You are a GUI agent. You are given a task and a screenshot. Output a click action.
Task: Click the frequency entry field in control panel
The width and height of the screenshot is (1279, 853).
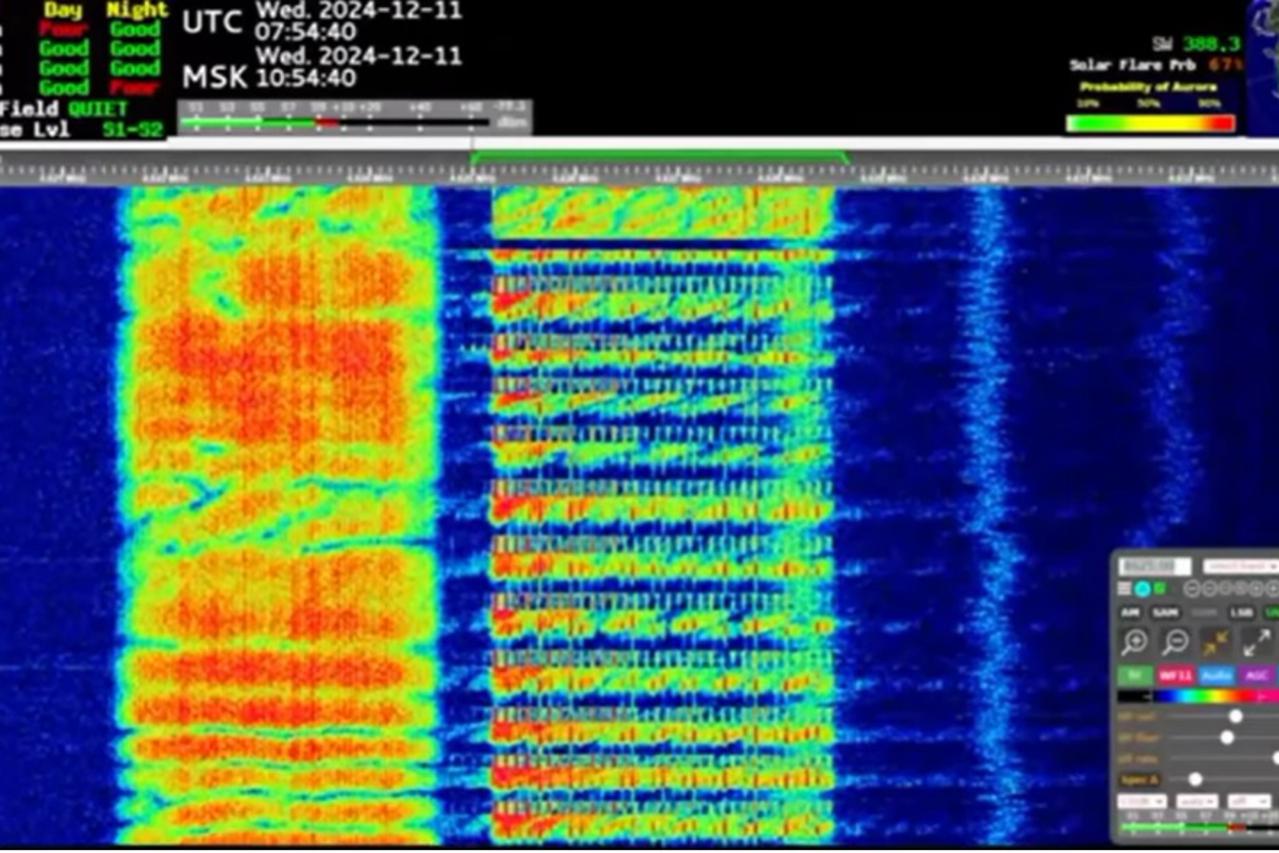pos(1155,566)
